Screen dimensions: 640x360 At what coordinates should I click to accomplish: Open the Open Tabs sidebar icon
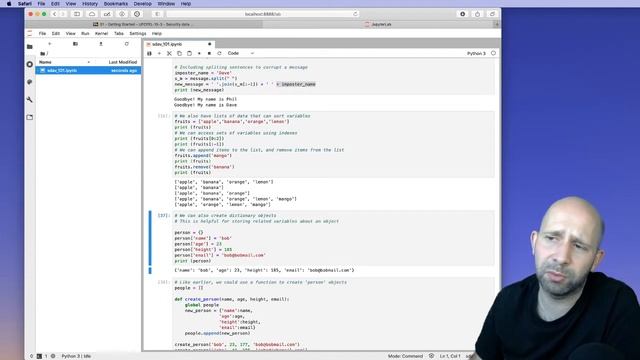[x=30, y=117]
